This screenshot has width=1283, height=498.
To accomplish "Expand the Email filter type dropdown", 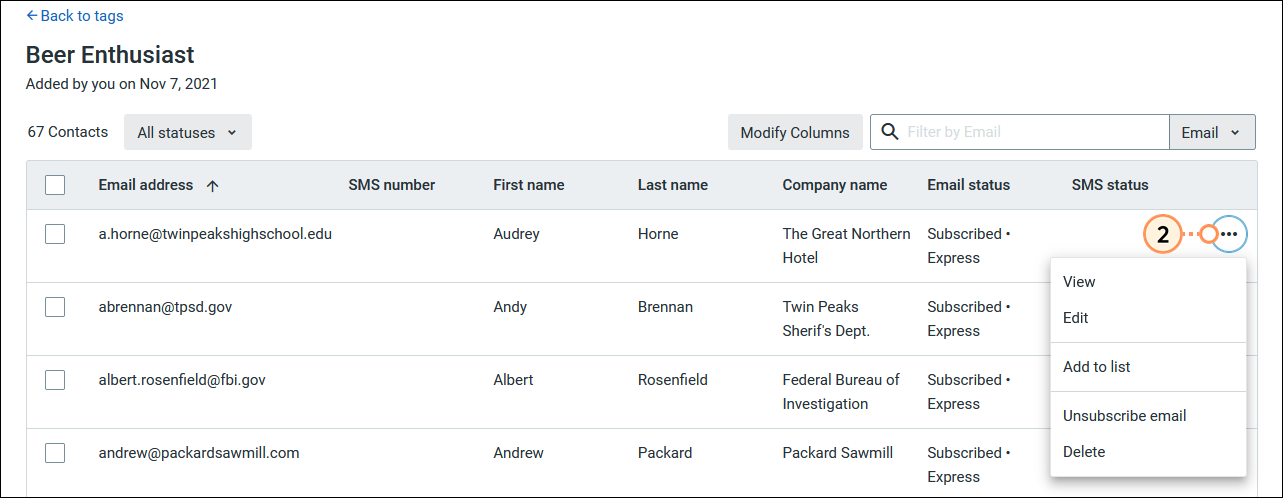I will click(x=1212, y=132).
